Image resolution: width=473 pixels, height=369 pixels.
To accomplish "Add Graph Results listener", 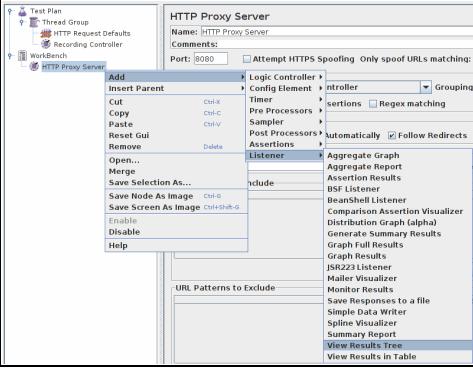I will (x=398, y=256).
